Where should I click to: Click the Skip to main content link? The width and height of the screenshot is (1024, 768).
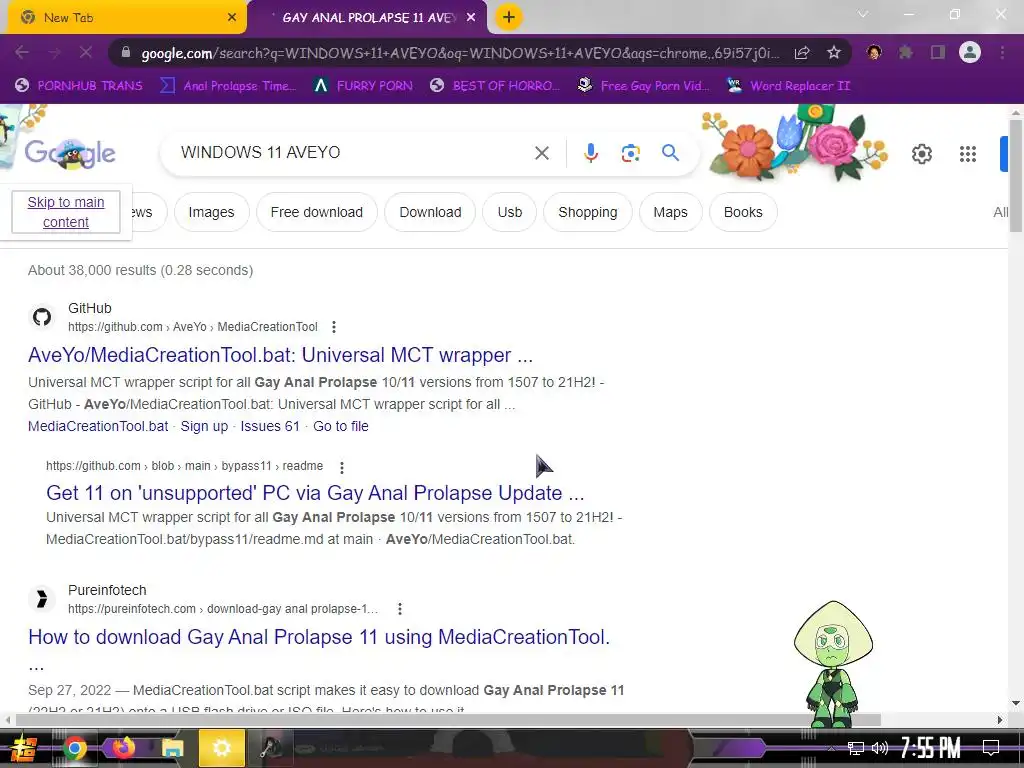click(x=66, y=212)
